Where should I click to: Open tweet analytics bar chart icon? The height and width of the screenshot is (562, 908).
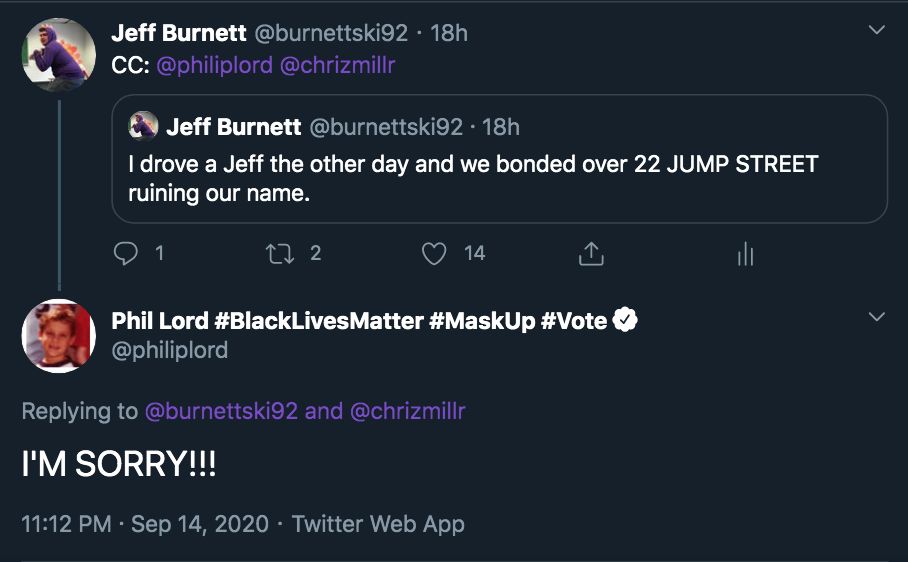pyautogui.click(x=745, y=254)
